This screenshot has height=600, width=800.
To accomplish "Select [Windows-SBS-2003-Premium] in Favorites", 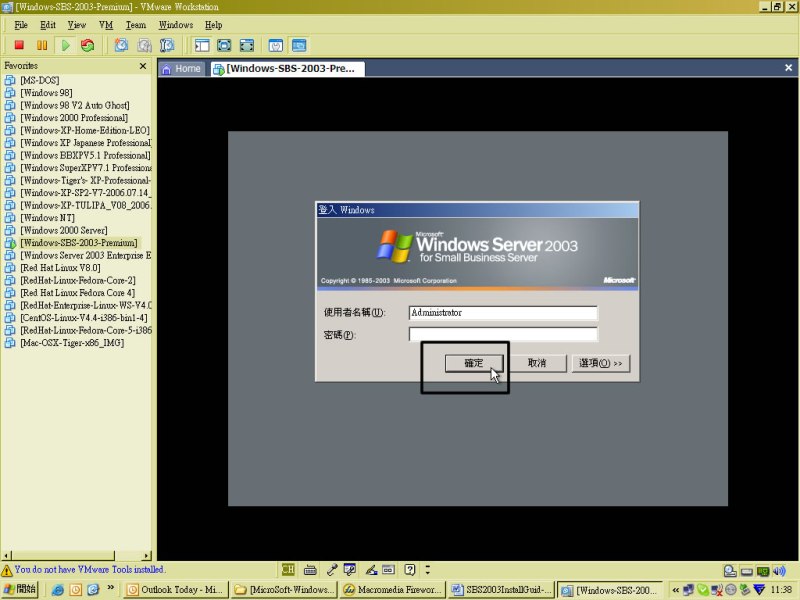I will 79,243.
